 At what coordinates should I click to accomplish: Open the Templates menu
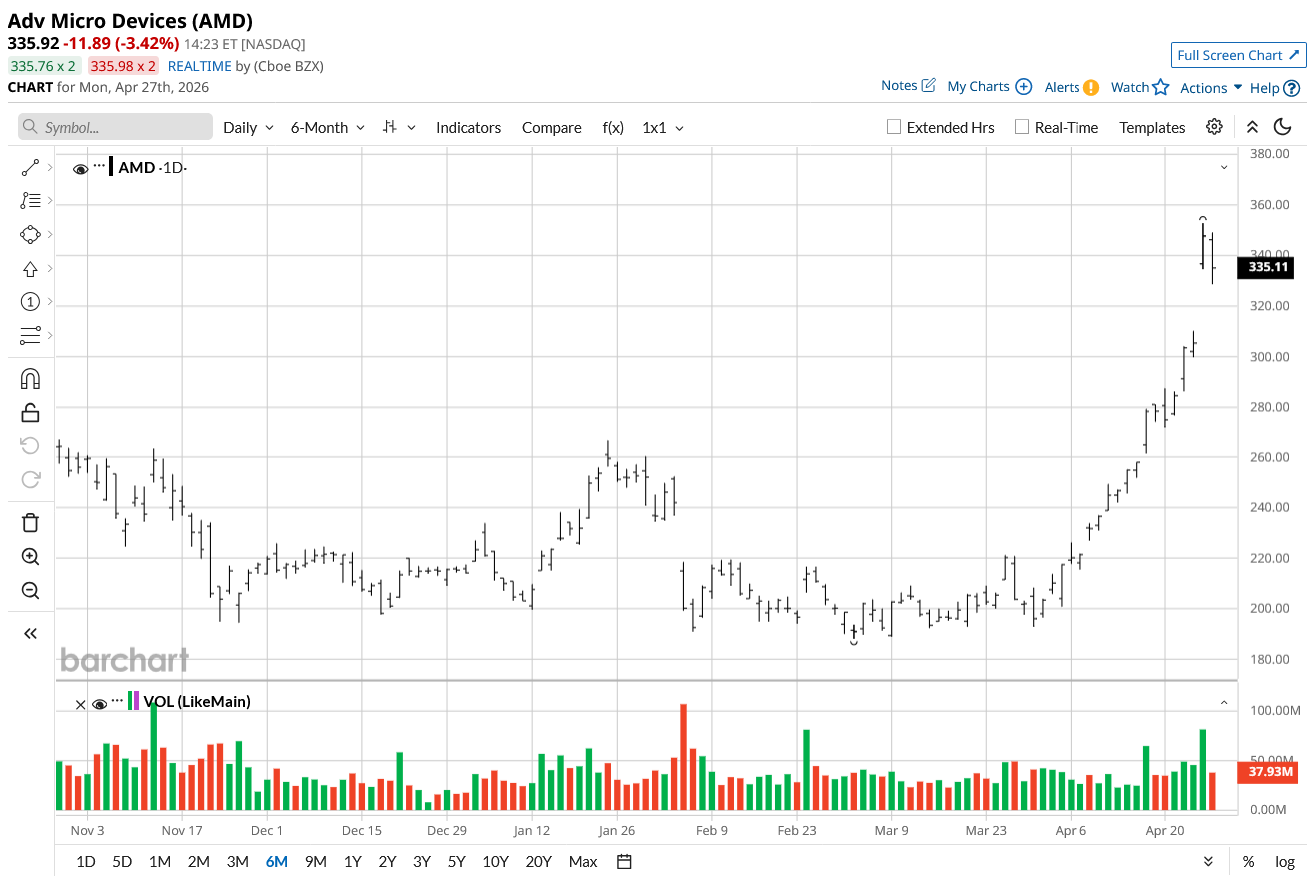tap(1152, 127)
